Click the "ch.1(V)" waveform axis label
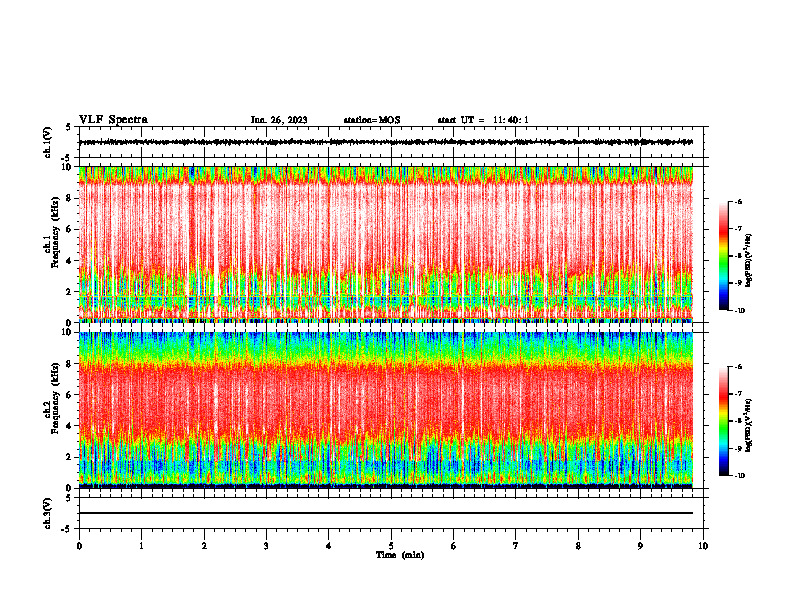792x612 pixels. pos(48,142)
